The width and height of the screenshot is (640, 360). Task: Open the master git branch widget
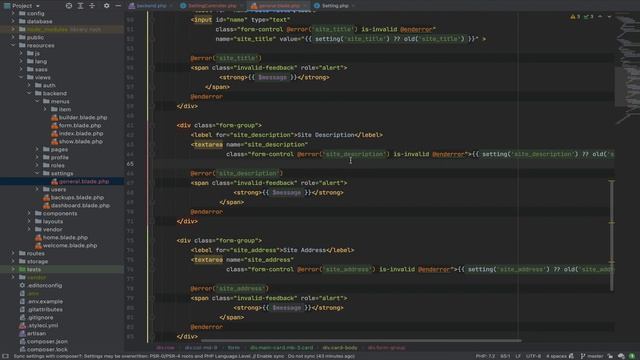(x=592, y=356)
